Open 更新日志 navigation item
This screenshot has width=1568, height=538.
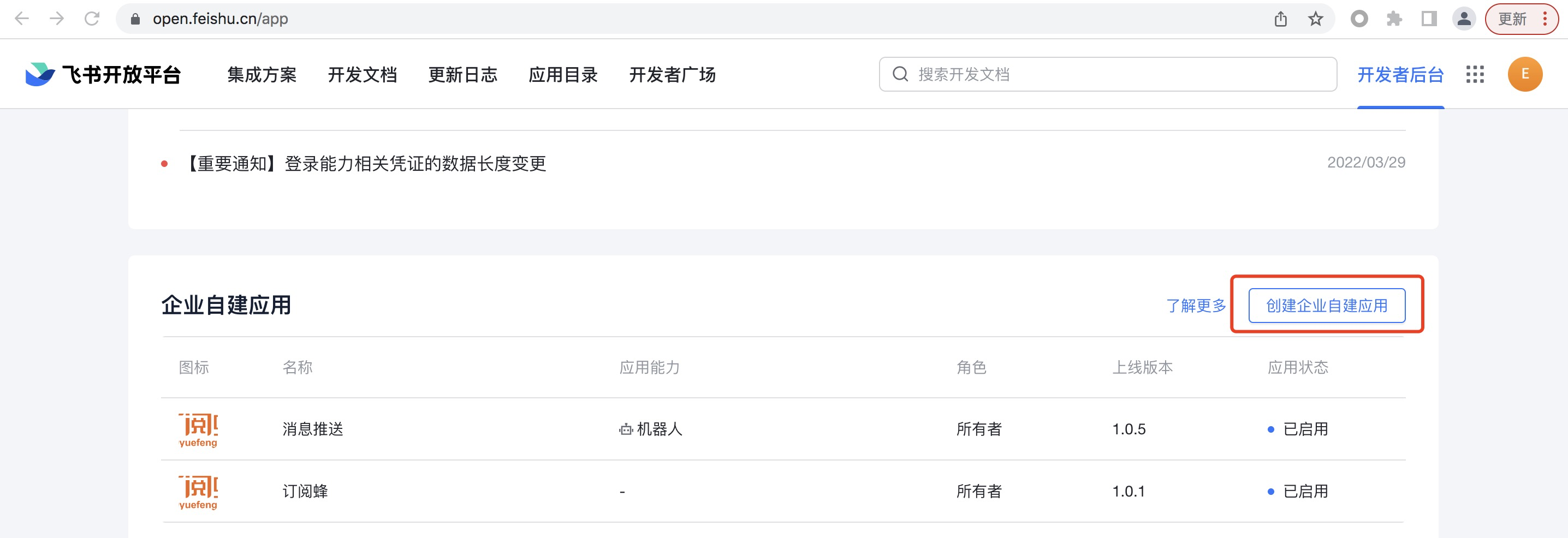pos(462,75)
